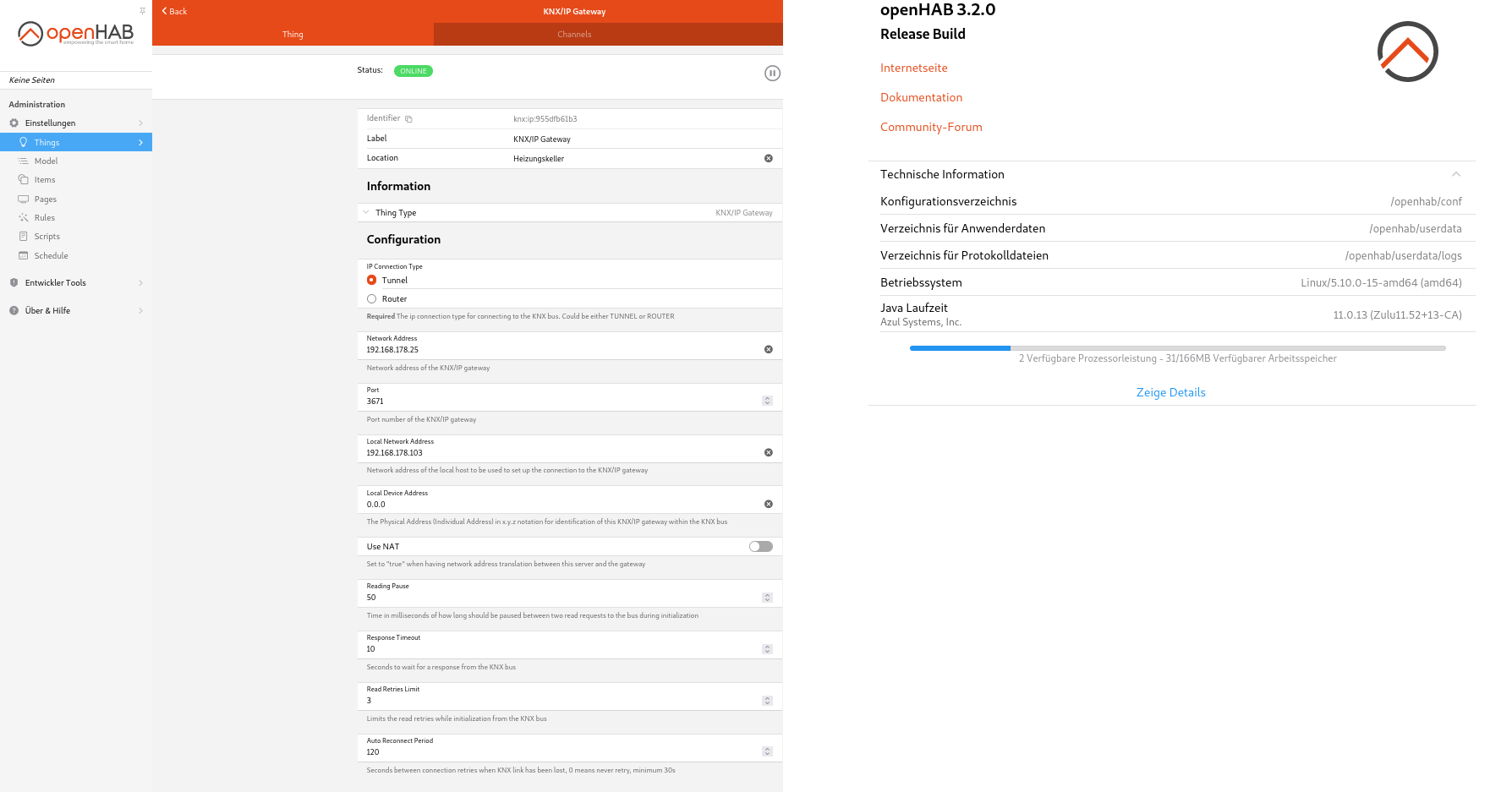Copy the thing identifier with copy icon

408,119
